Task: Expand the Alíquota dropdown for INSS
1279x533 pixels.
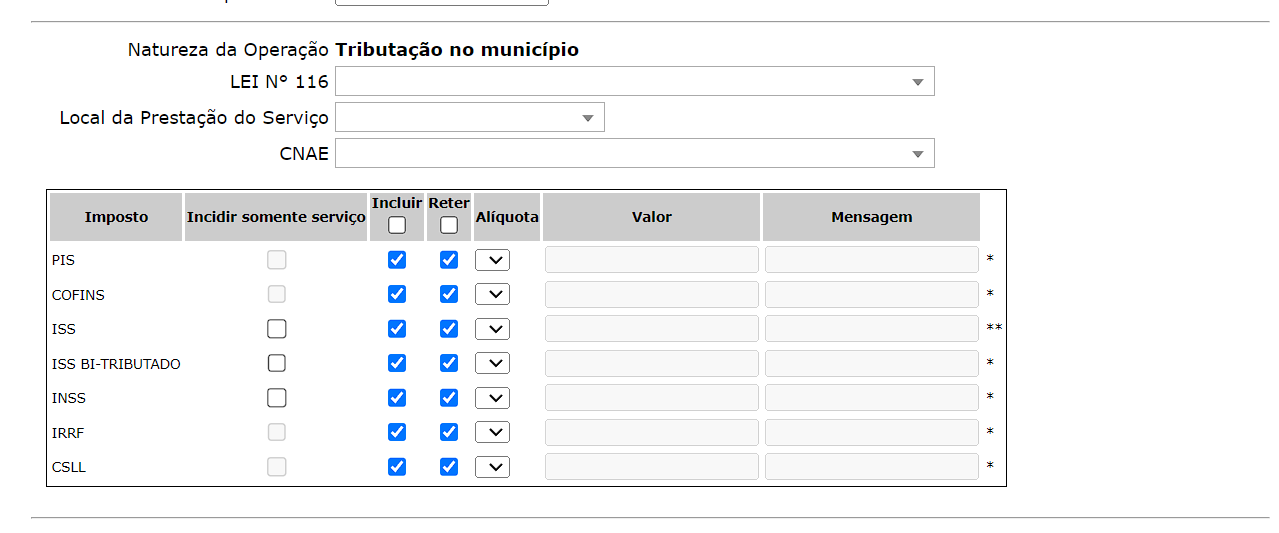Action: [493, 398]
